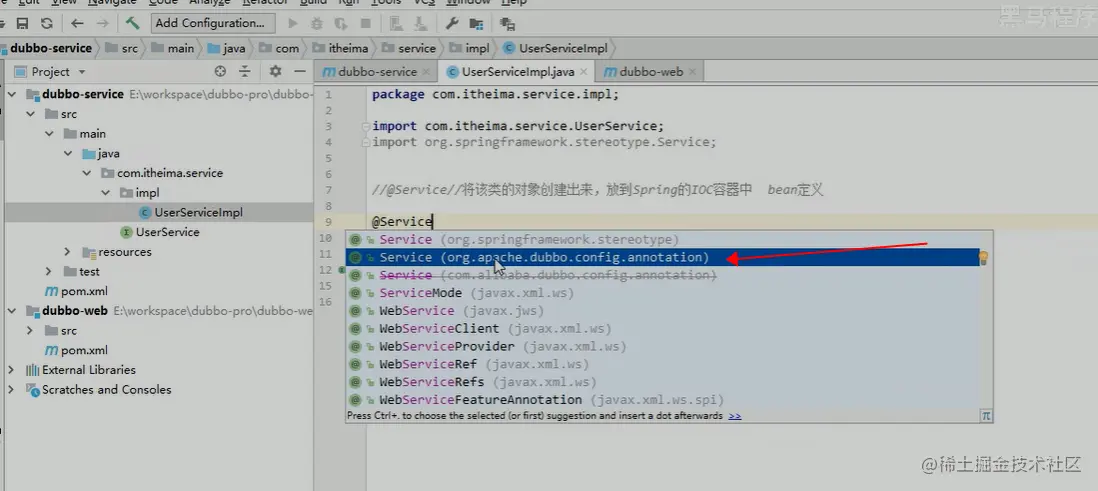Collapse the impl package node
The width and height of the screenshot is (1098, 491).
pyautogui.click(x=106, y=193)
